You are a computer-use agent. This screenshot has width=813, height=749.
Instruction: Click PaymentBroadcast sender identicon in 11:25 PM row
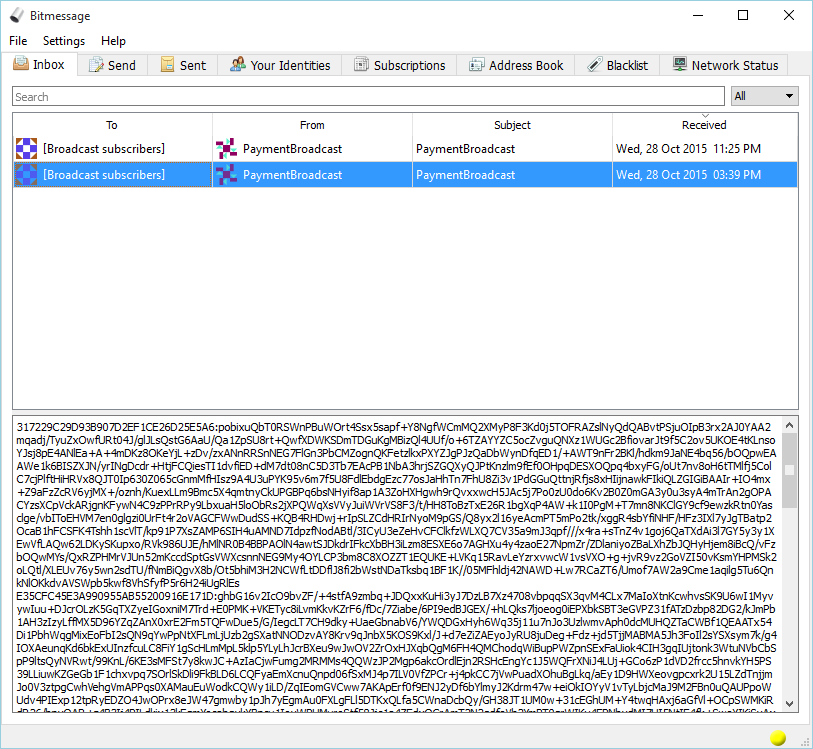[x=227, y=149]
